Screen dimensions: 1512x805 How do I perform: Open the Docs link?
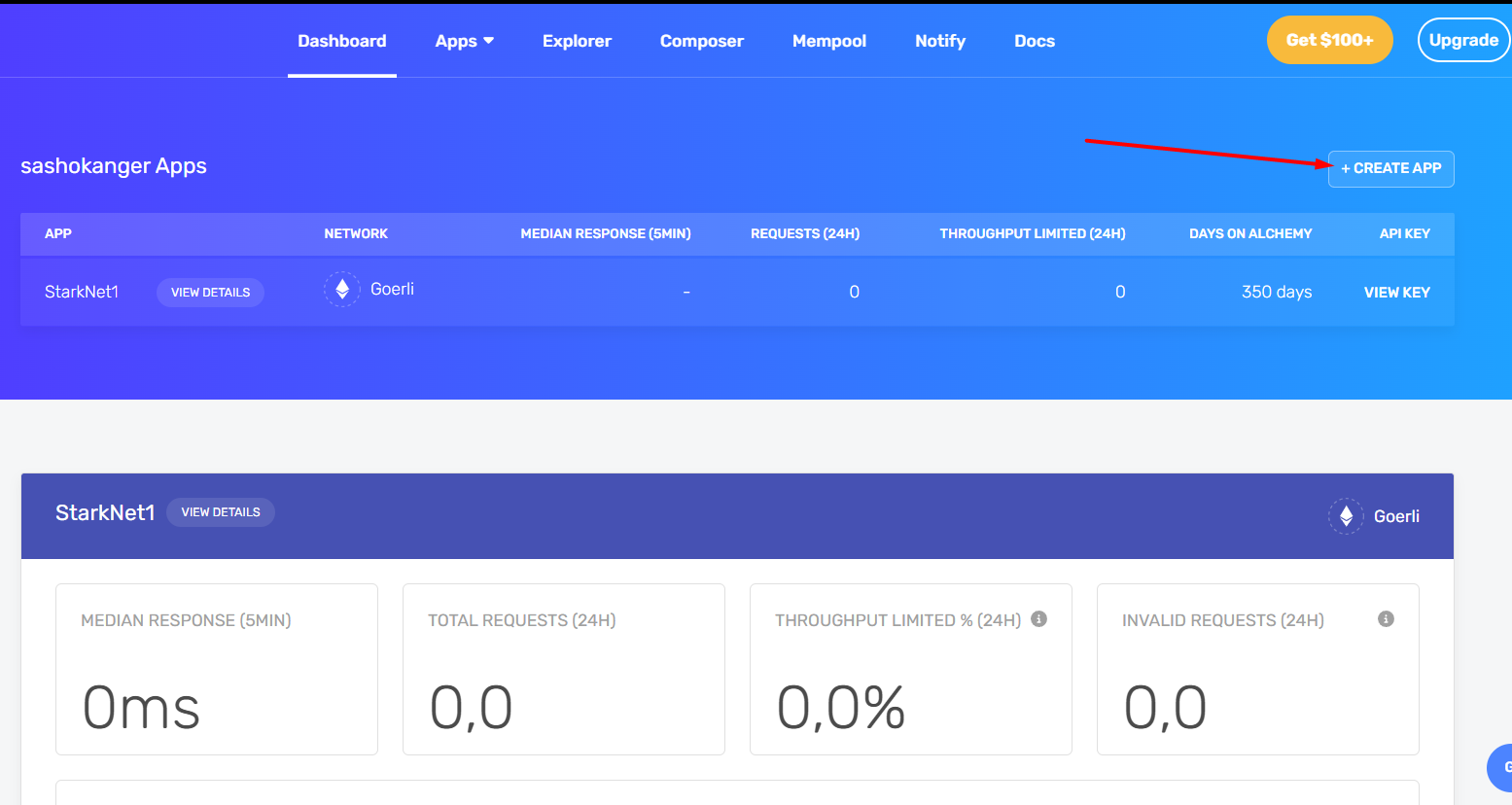tap(1035, 41)
